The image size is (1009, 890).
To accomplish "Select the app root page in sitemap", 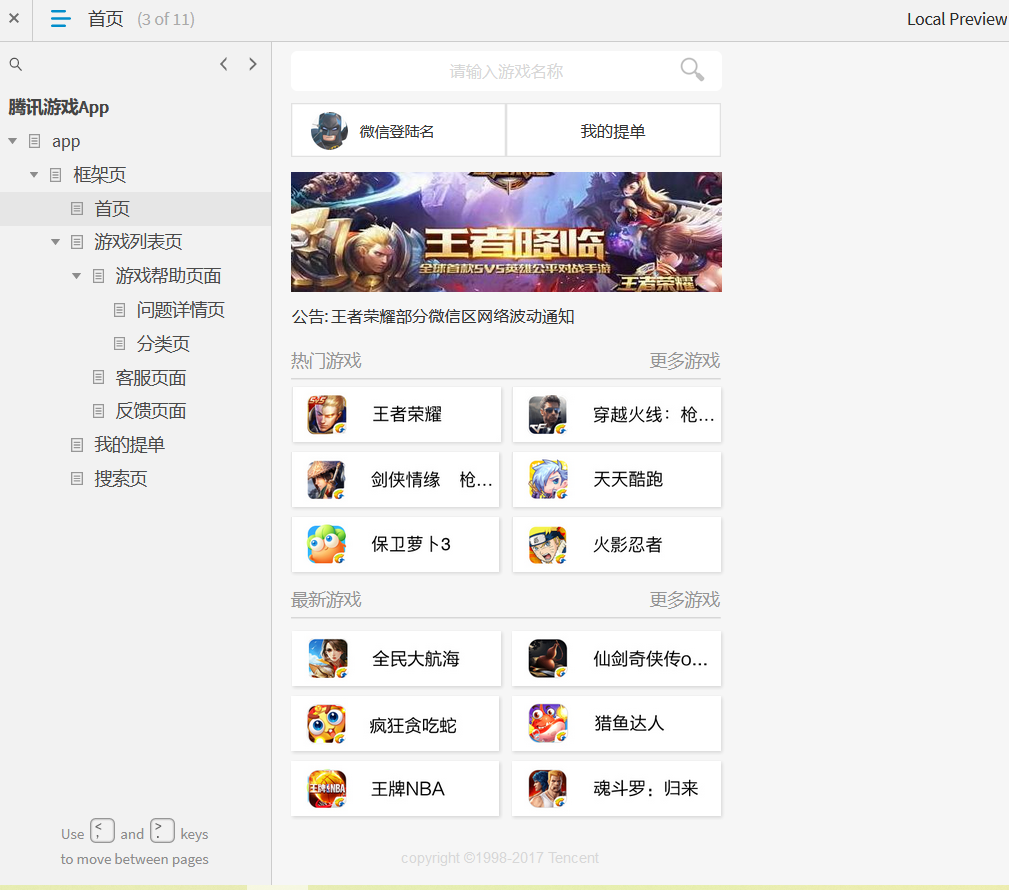I will pos(66,141).
